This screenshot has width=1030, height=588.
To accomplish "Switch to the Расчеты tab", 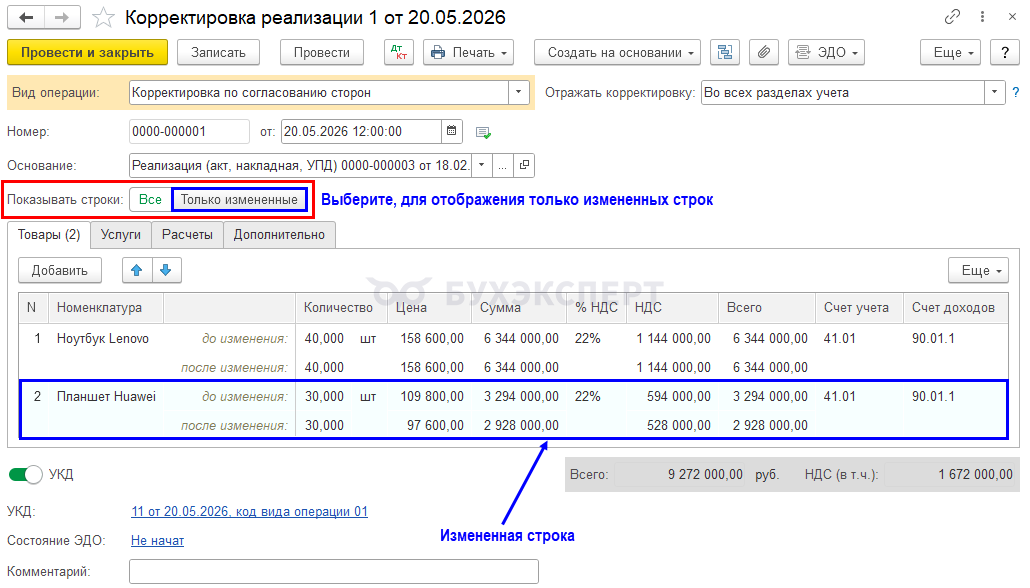I will pos(187,235).
